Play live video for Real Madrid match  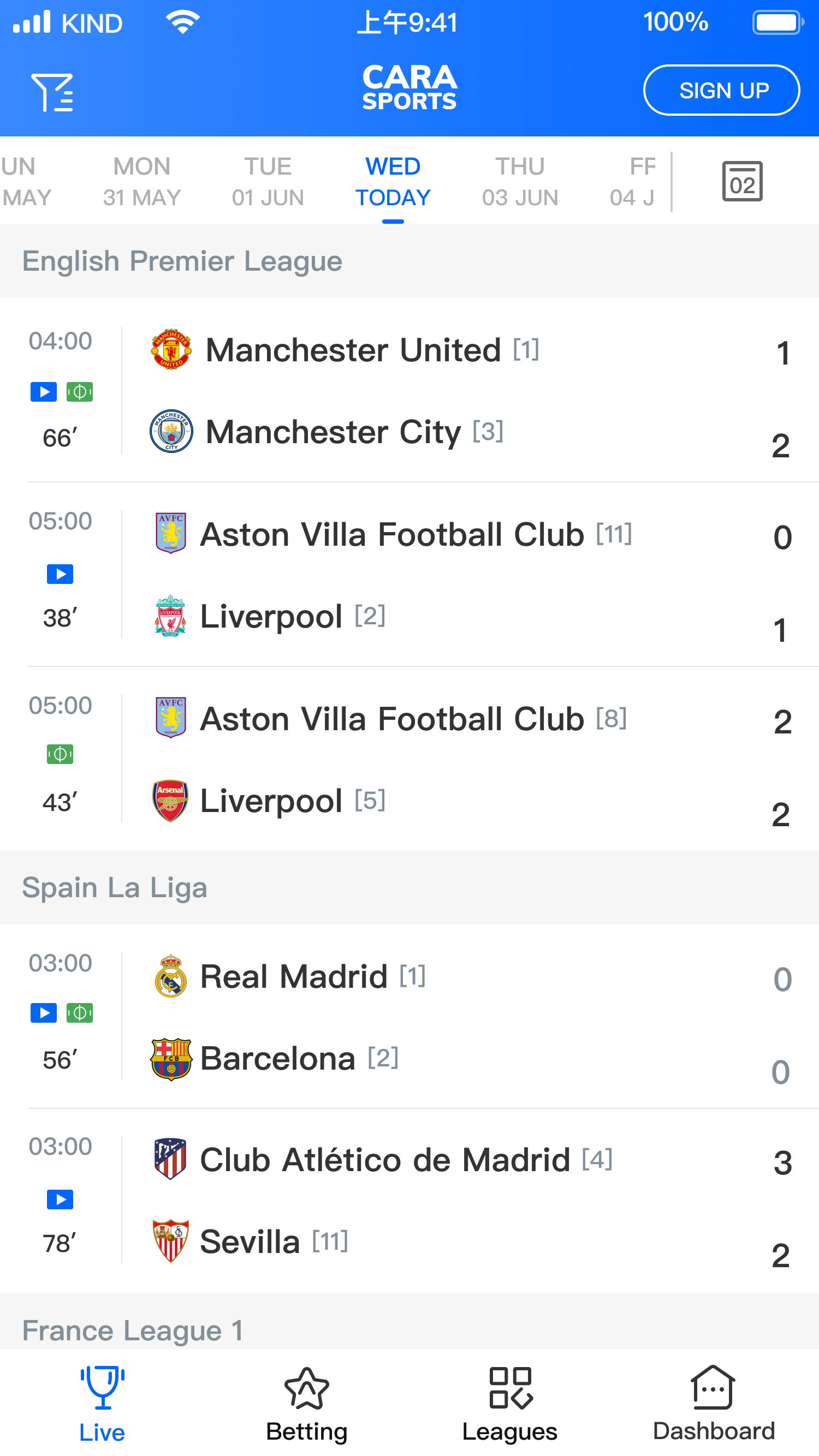44,1012
